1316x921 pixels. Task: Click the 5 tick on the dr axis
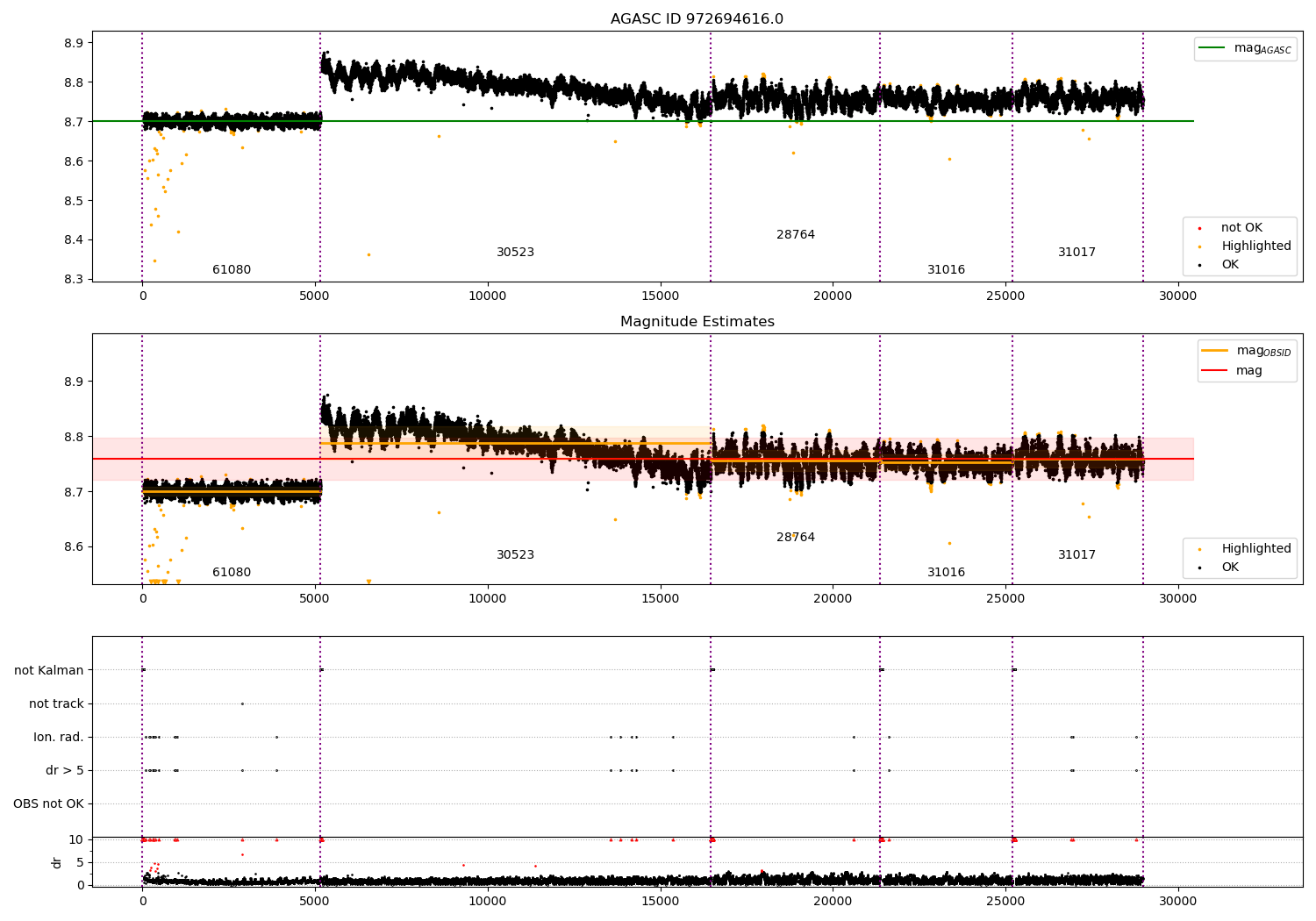[x=80, y=863]
